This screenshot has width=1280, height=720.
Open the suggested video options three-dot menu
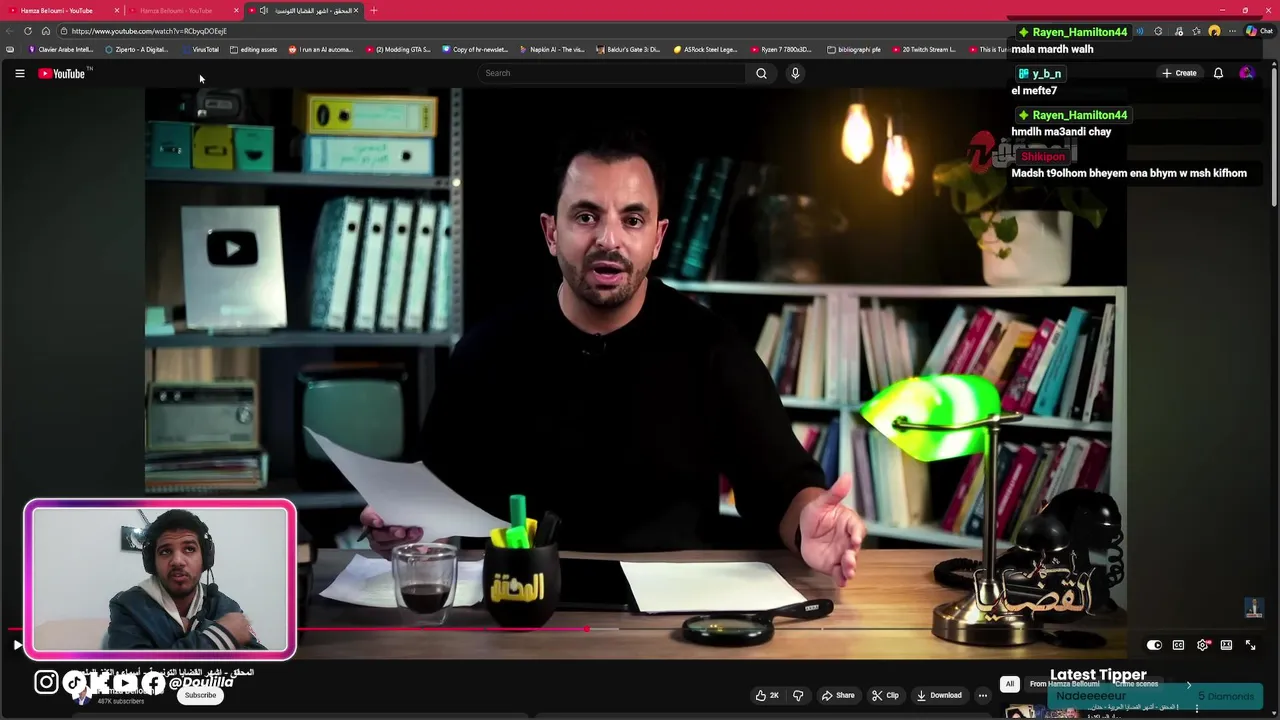[x=1196, y=708]
